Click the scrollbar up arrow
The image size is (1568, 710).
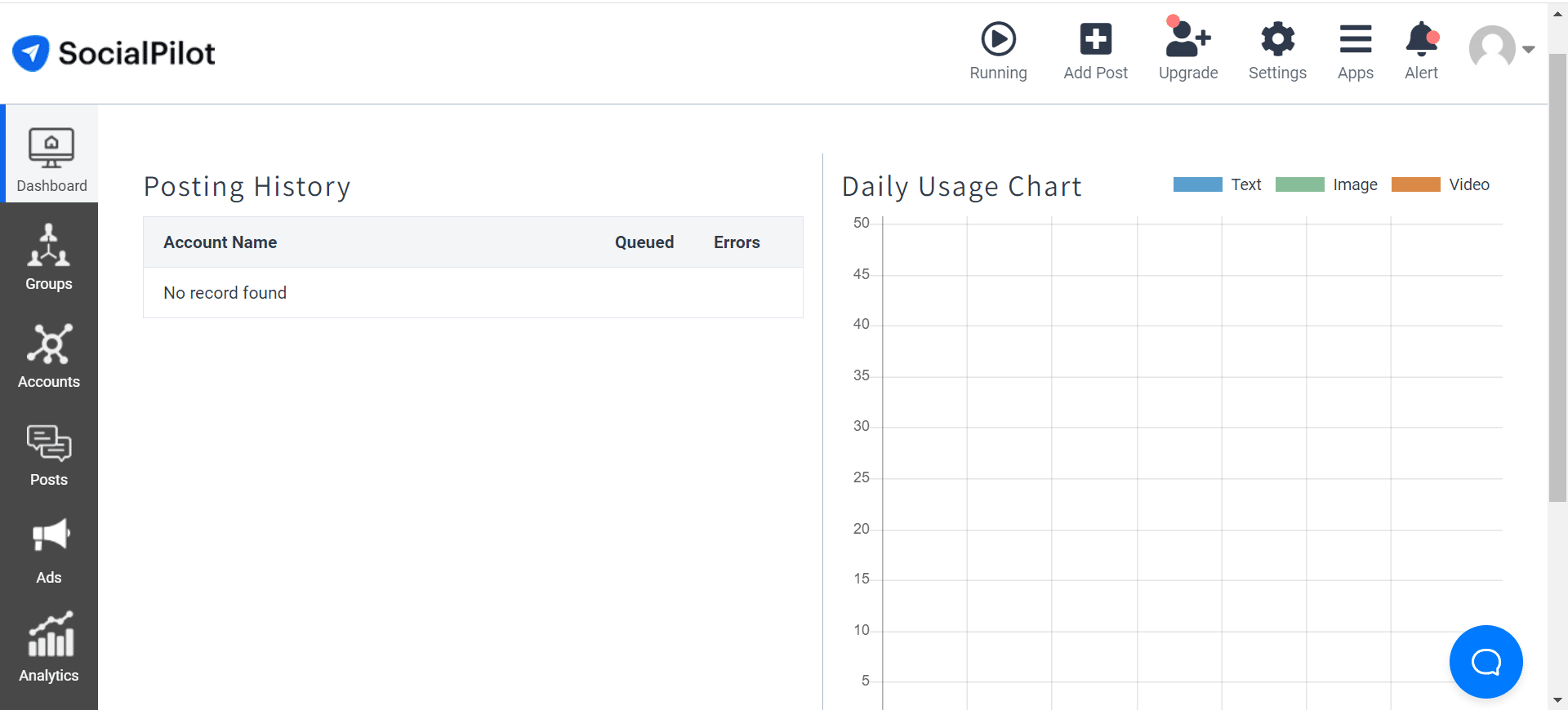[x=1557, y=13]
